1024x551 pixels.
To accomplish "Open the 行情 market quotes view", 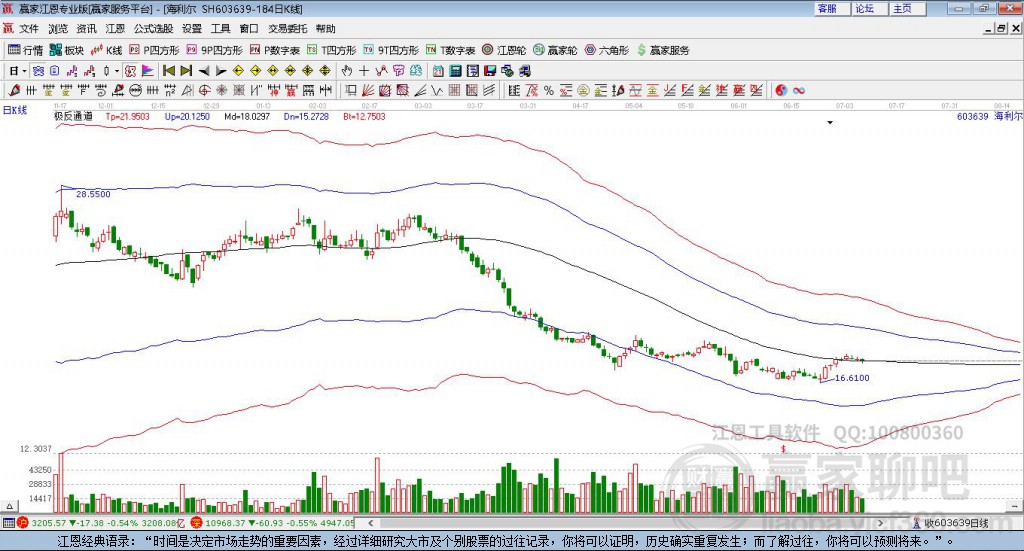I will click(x=26, y=49).
